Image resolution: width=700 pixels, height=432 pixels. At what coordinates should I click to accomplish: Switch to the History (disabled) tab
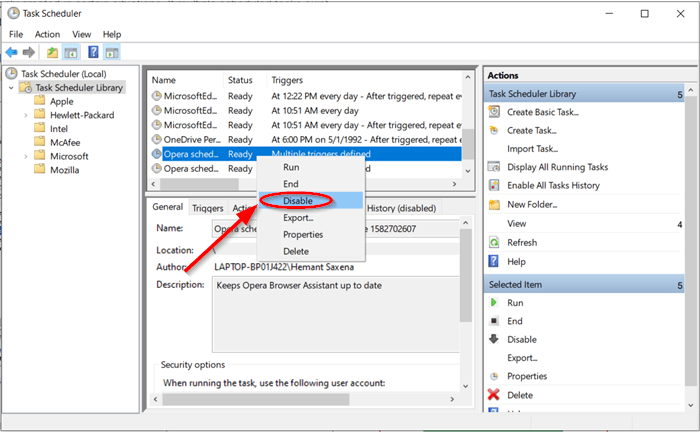click(x=401, y=208)
